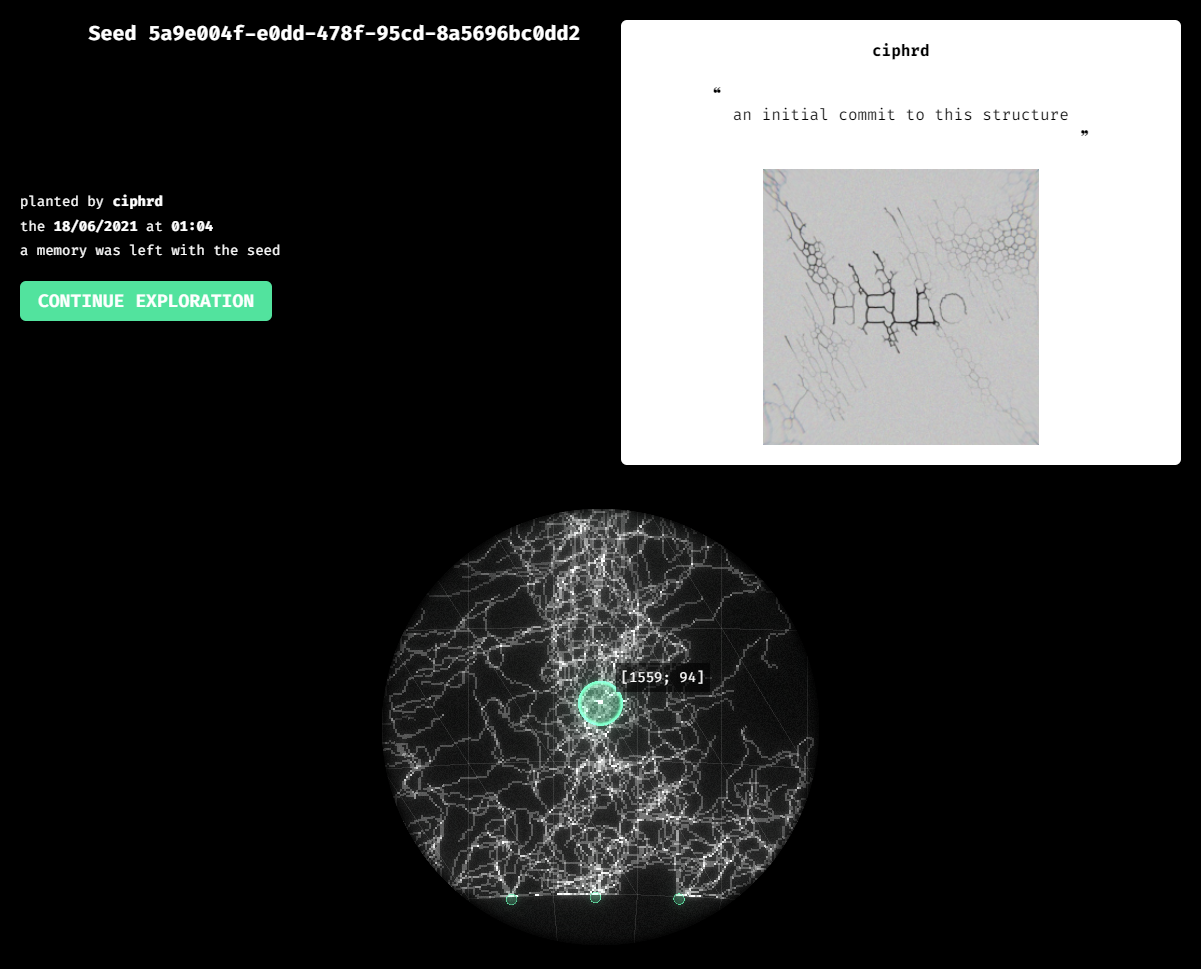Viewport: 1201px width, 969px height.
Task: Click 'an initial commit to this structure' quote
Action: pos(900,115)
